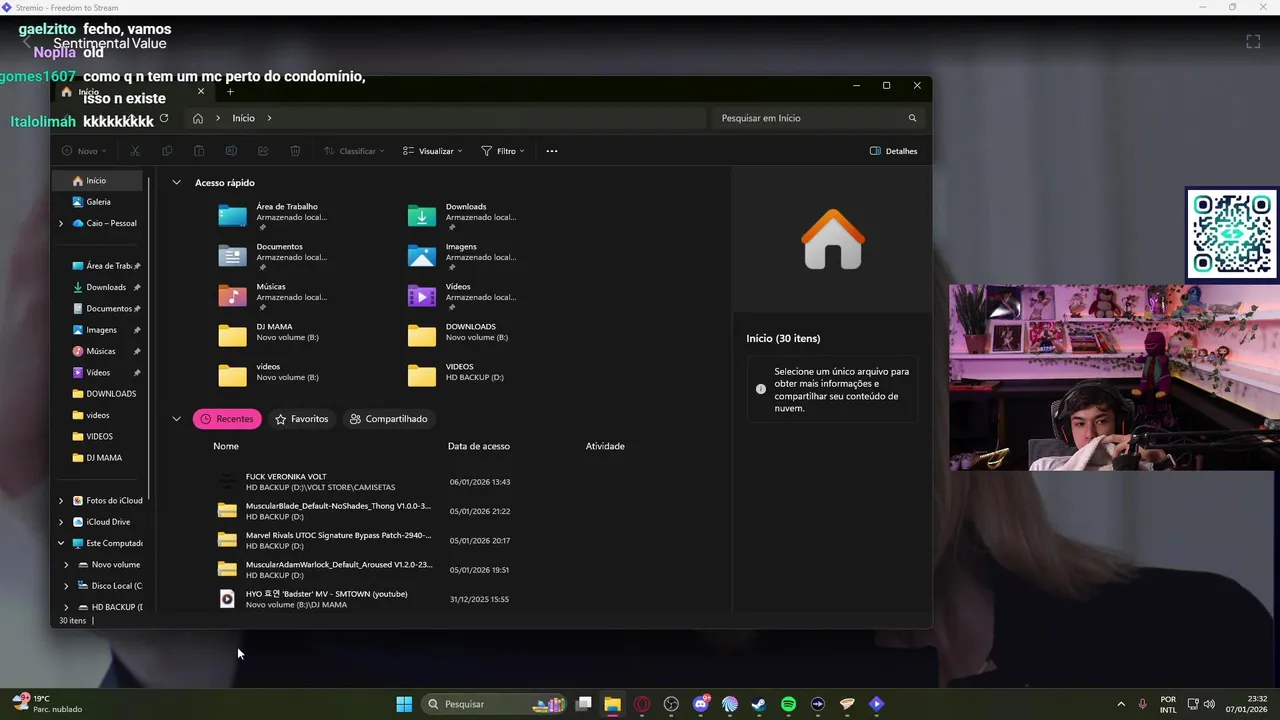Click the Rename icon in the toolbar
1280x720 pixels.
[231, 151]
